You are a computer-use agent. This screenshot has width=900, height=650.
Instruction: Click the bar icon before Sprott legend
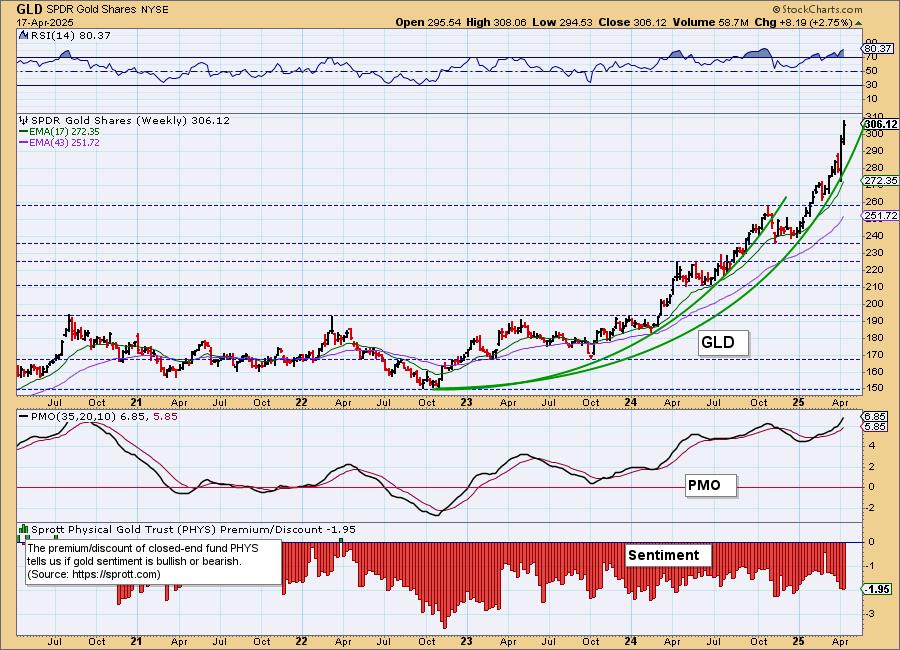24,529
